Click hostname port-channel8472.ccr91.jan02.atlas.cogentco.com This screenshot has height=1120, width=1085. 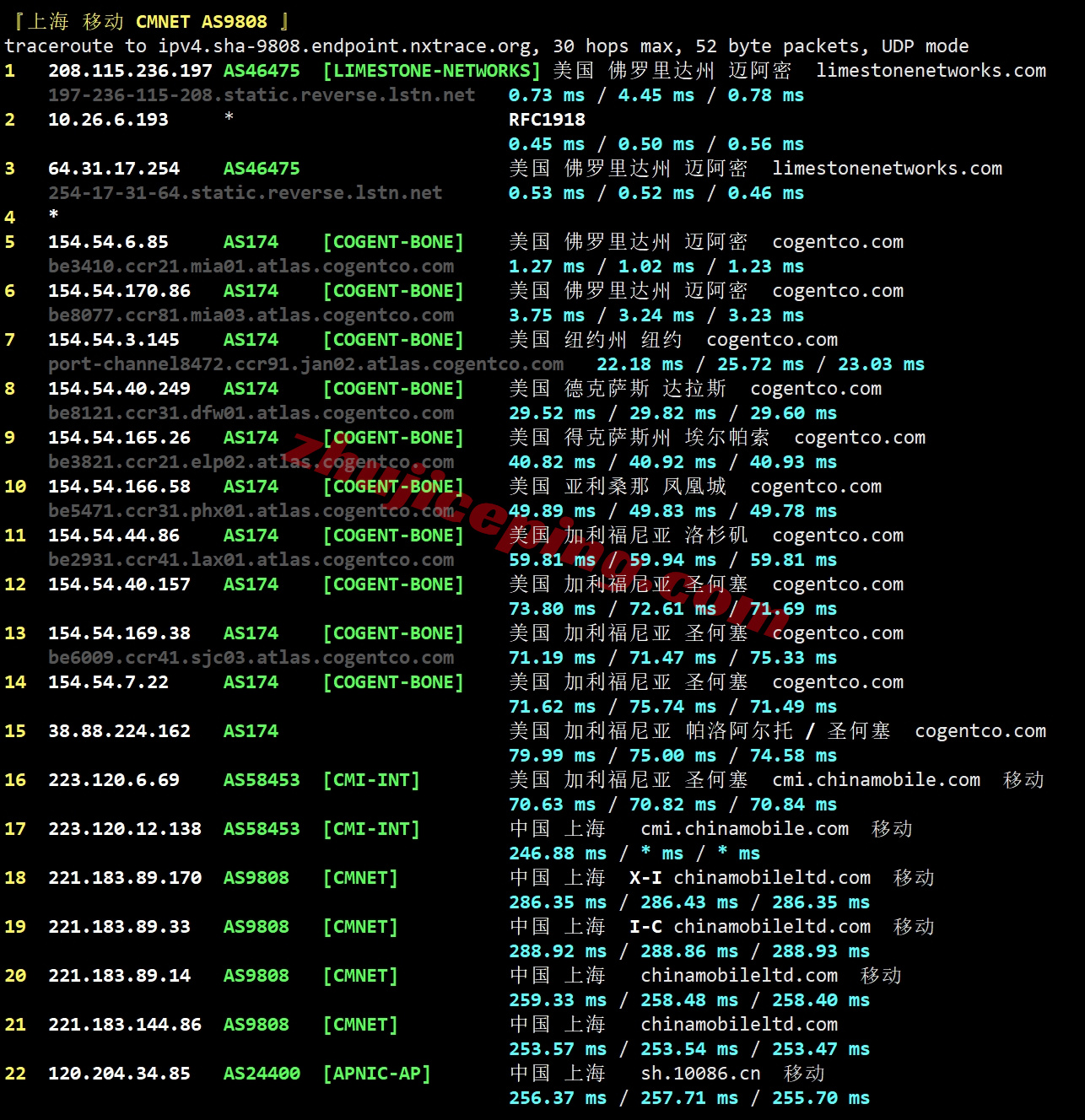(x=306, y=364)
